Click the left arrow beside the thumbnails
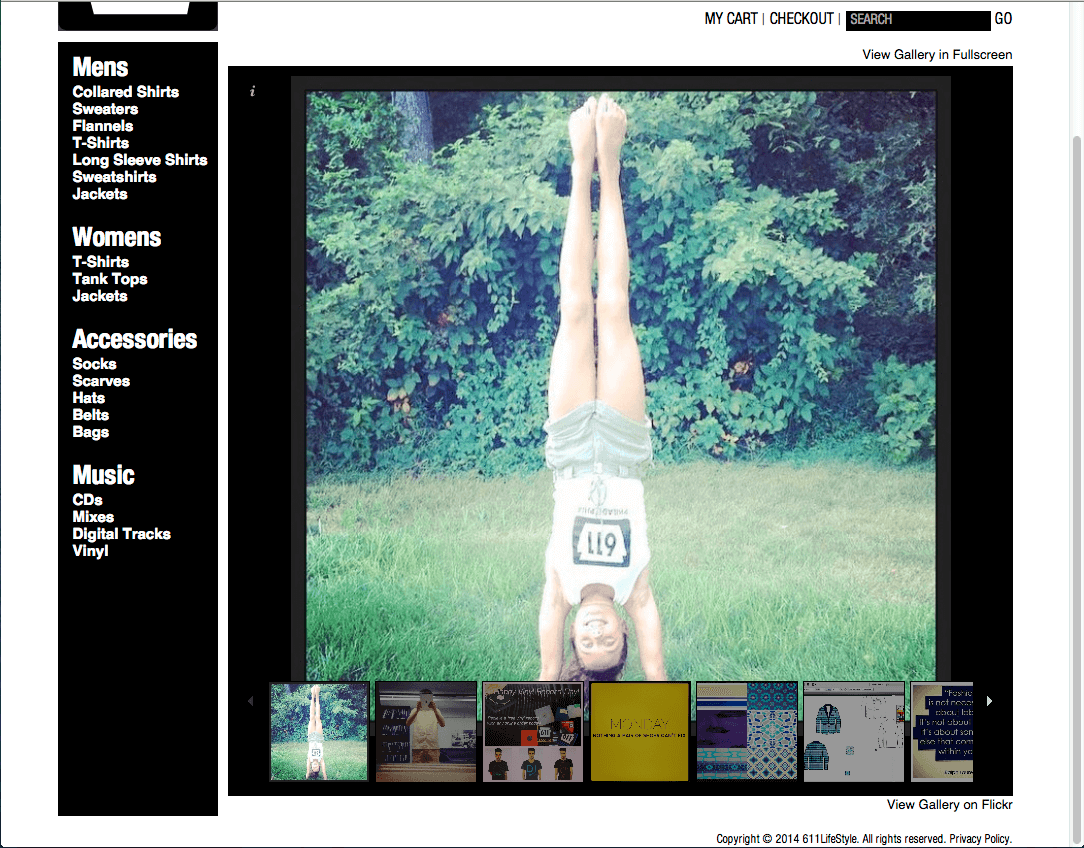Viewport: 1084px width, 848px height. [x=251, y=701]
